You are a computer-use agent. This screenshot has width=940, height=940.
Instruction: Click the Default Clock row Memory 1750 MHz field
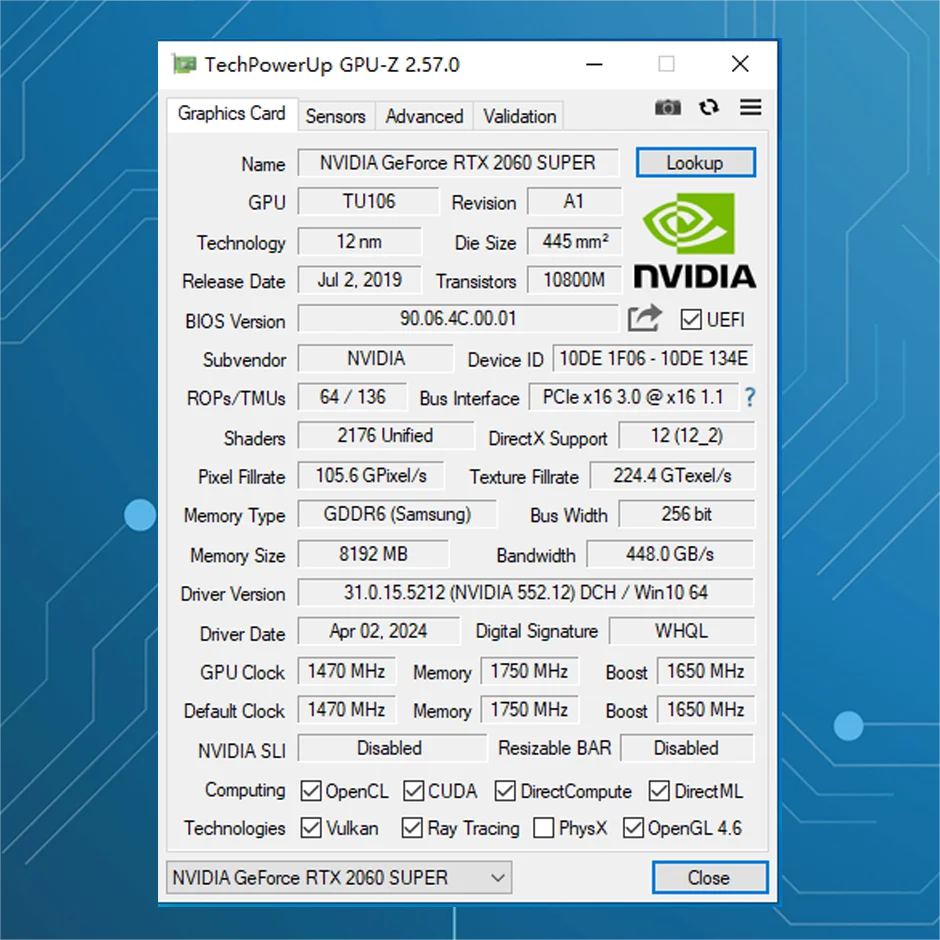pos(529,709)
